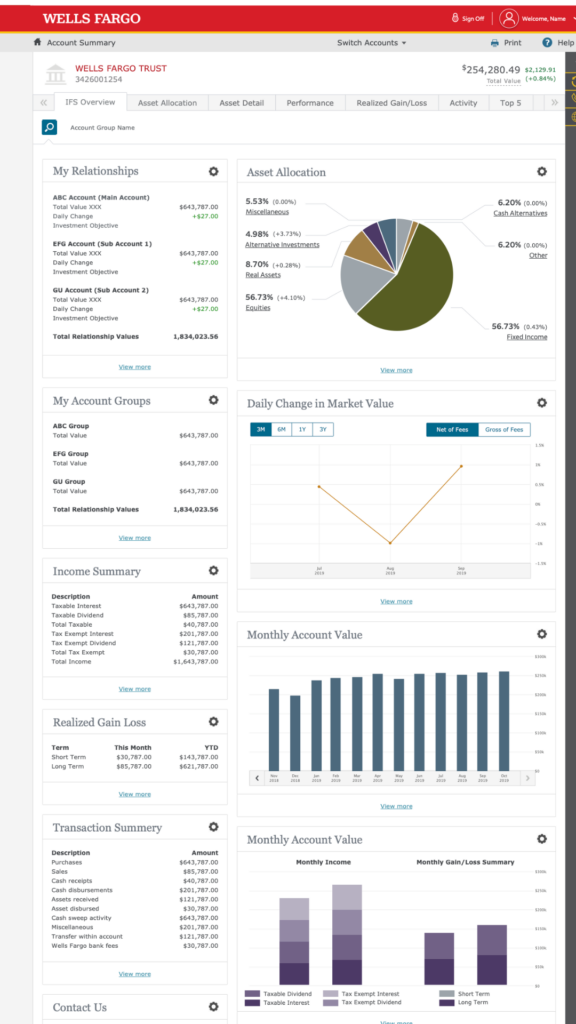Click the Taxable Dividend legend swatch
This screenshot has height=1024, width=576.
tap(253, 993)
